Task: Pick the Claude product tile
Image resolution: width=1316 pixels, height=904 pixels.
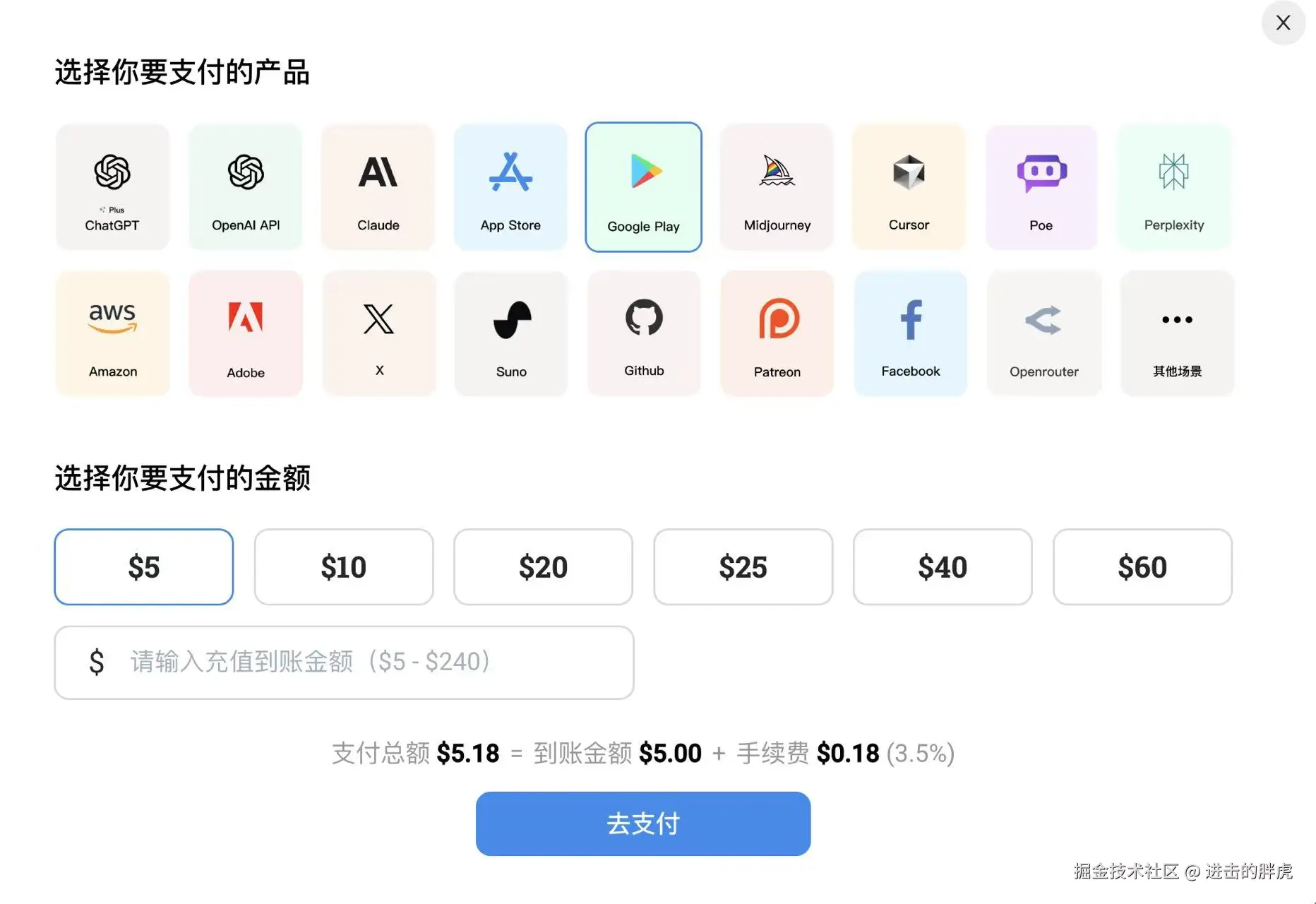Action: pos(378,187)
